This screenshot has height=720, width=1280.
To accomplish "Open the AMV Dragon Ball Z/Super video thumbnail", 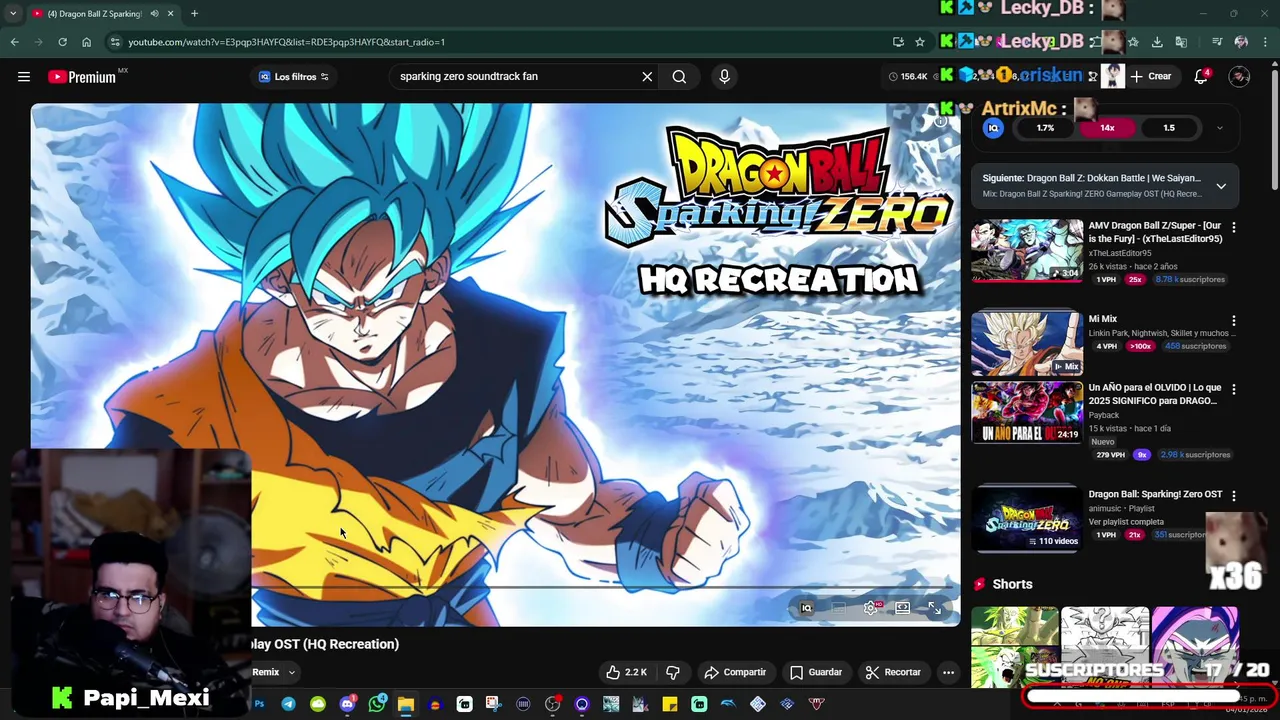I will (1027, 250).
